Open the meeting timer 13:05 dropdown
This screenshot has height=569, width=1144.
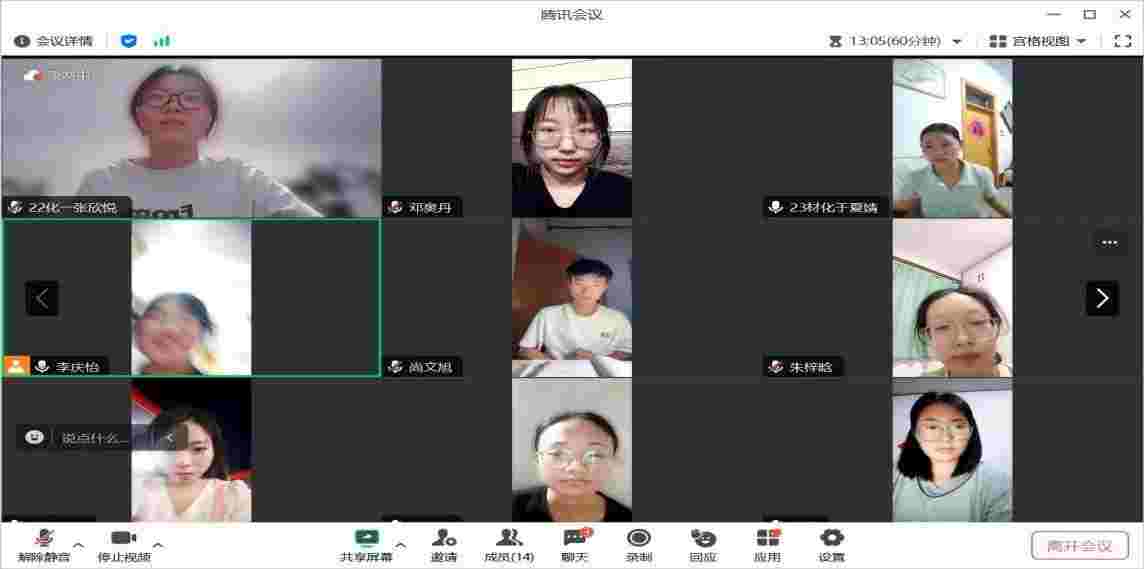[x=957, y=41]
